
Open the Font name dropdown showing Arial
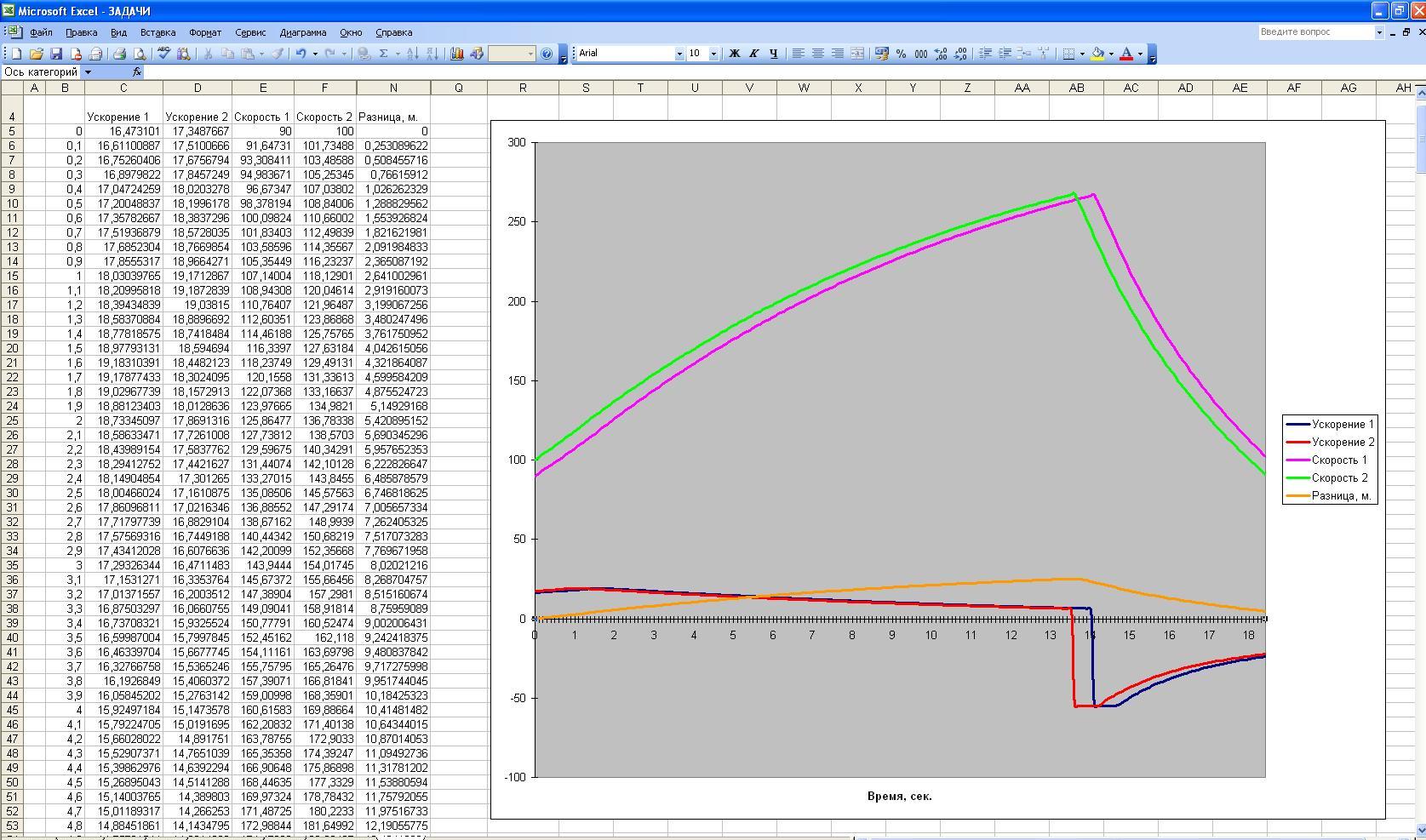point(679,54)
